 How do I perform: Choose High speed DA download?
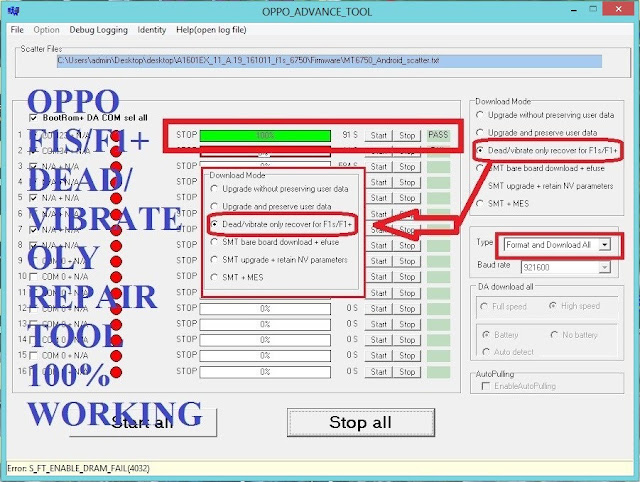tap(553, 306)
